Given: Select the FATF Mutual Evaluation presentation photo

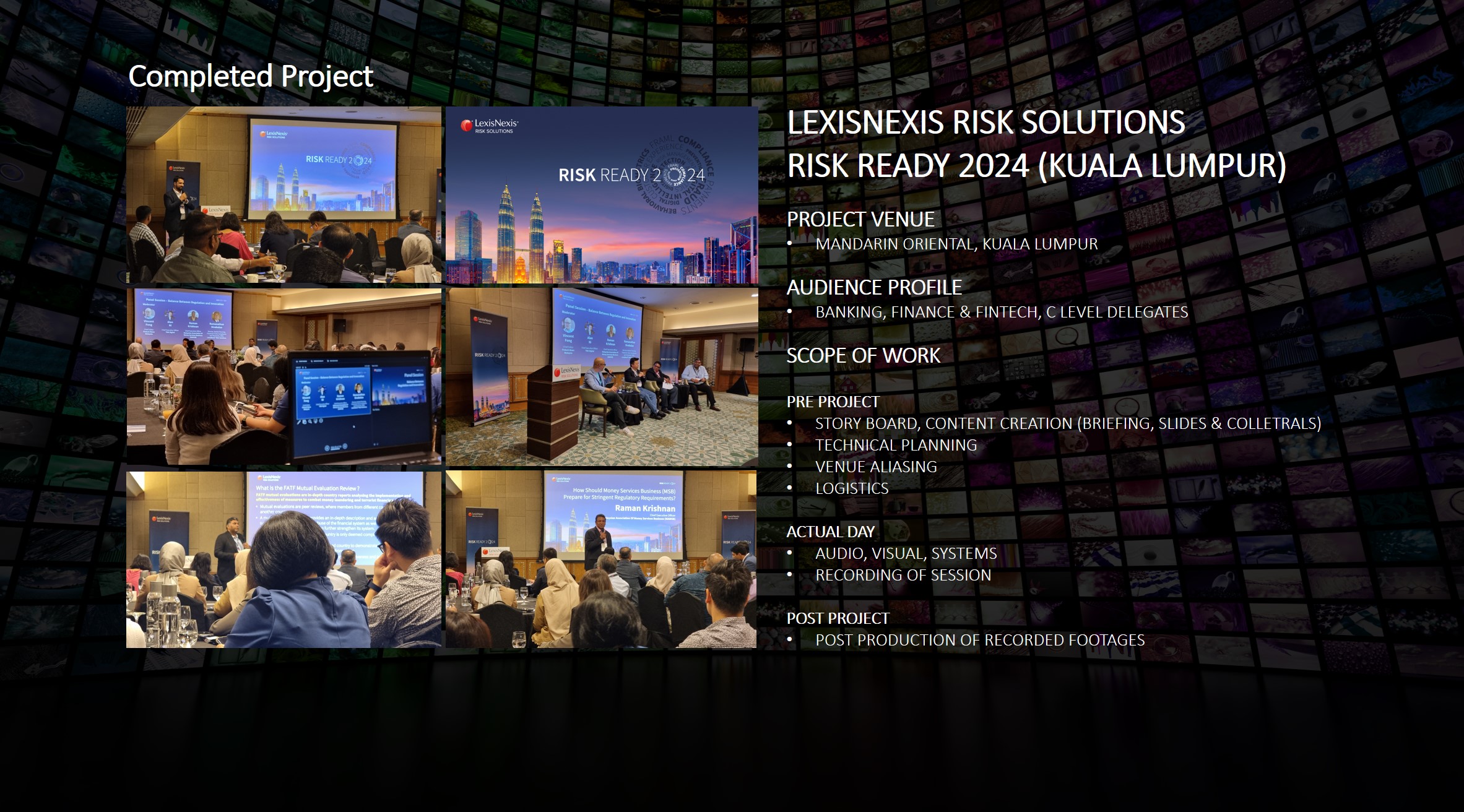Looking at the screenshot, I should [284, 559].
